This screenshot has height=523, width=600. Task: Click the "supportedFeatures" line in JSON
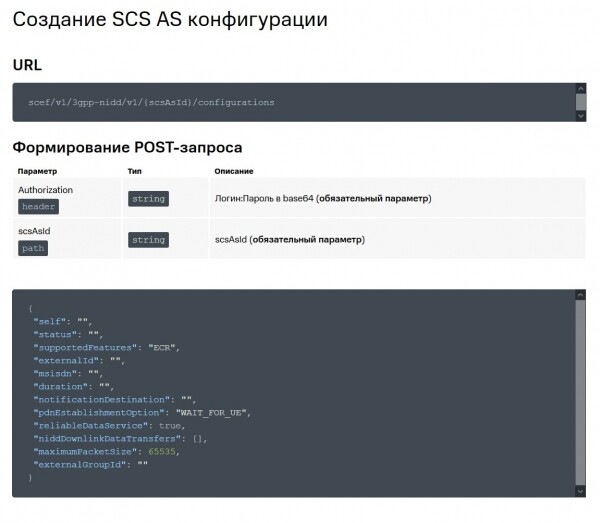tap(105, 347)
